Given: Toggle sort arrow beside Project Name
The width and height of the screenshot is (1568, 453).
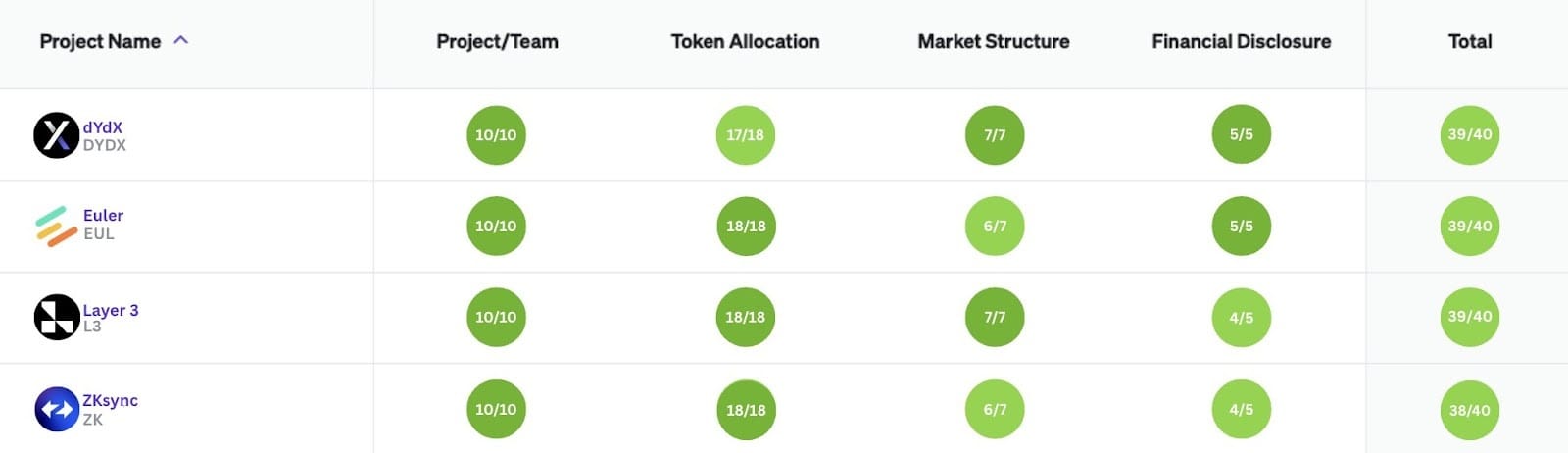Looking at the screenshot, I should [x=180, y=41].
